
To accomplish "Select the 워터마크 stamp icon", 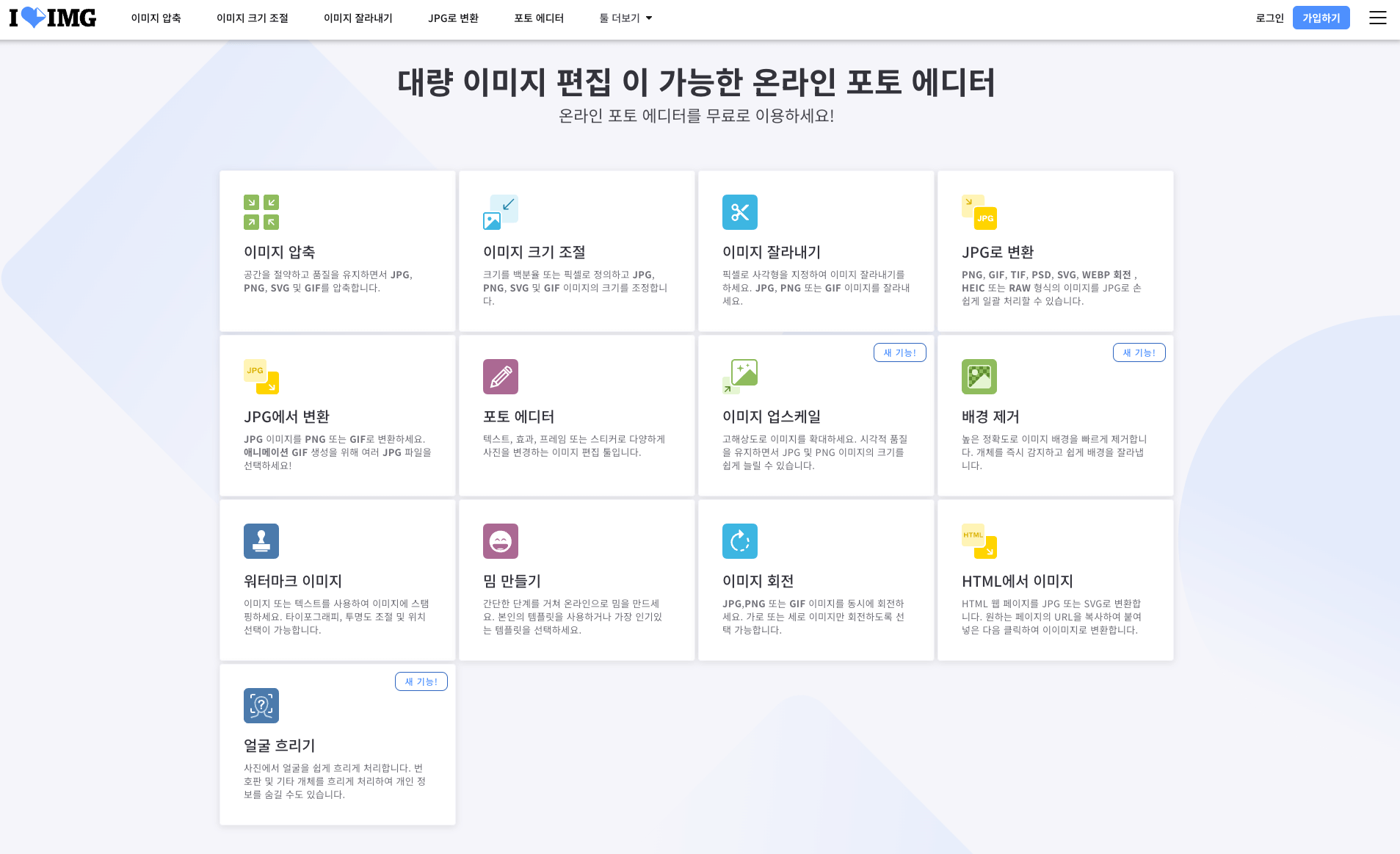I will tap(261, 540).
